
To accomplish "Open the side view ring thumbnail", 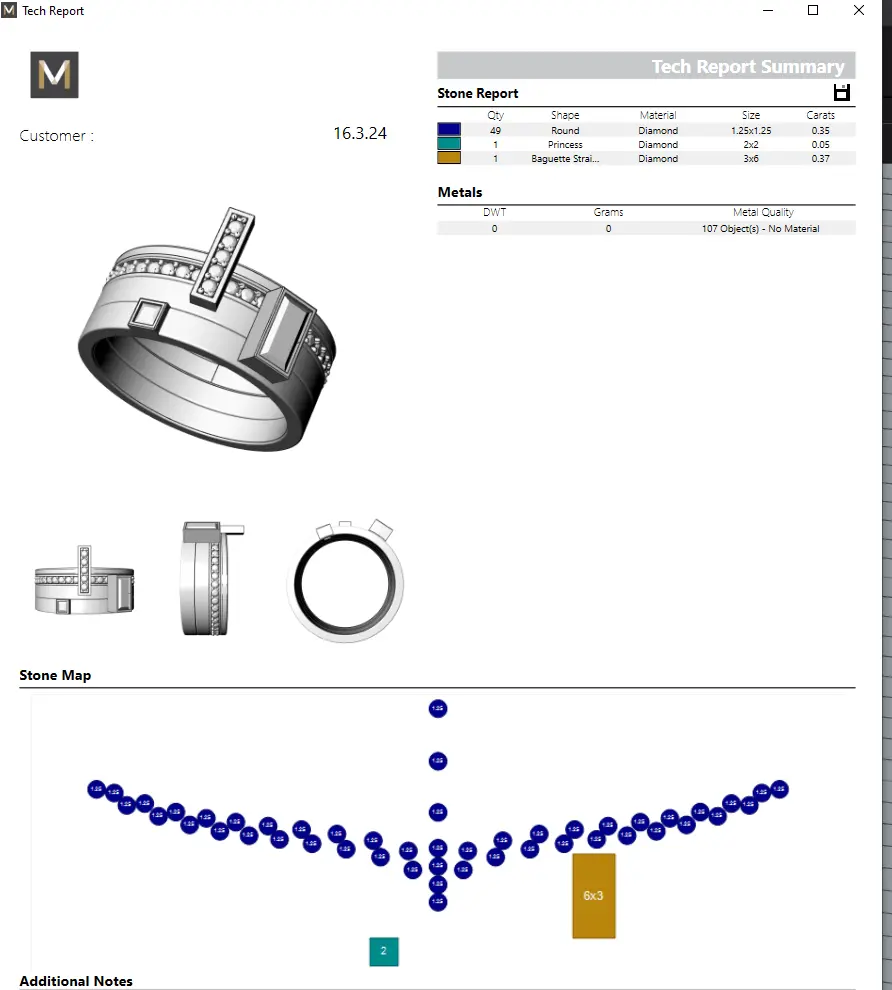I will coord(211,578).
